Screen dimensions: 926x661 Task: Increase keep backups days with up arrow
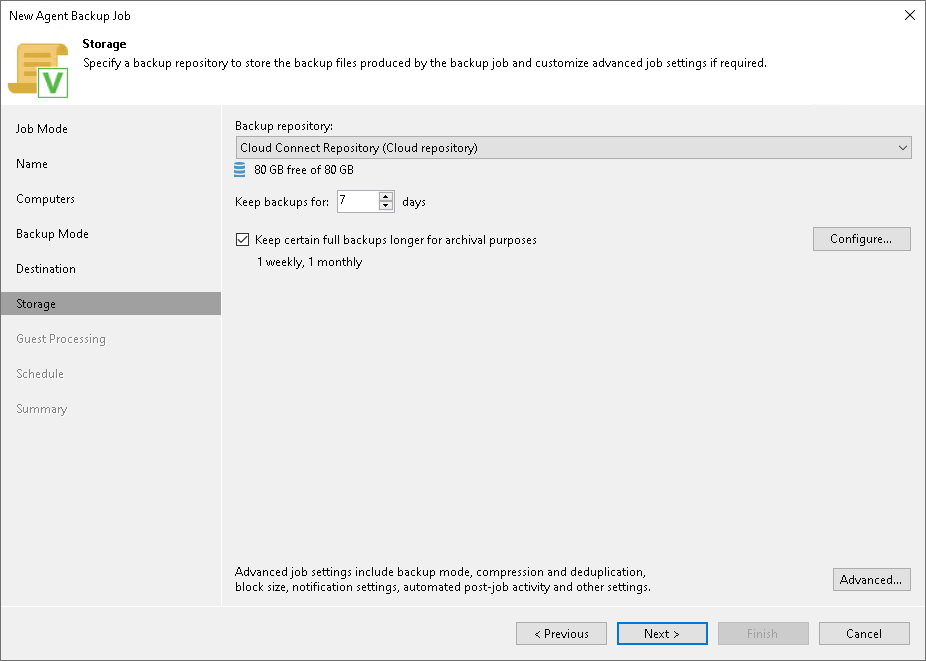pyautogui.click(x=386, y=196)
